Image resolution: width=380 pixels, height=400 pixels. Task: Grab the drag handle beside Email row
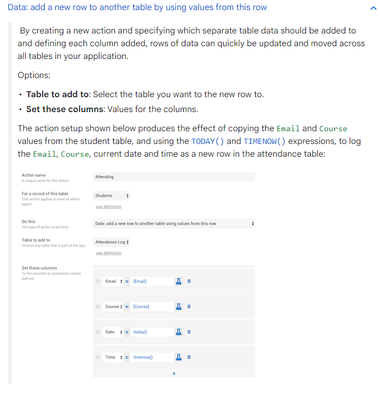98,281
